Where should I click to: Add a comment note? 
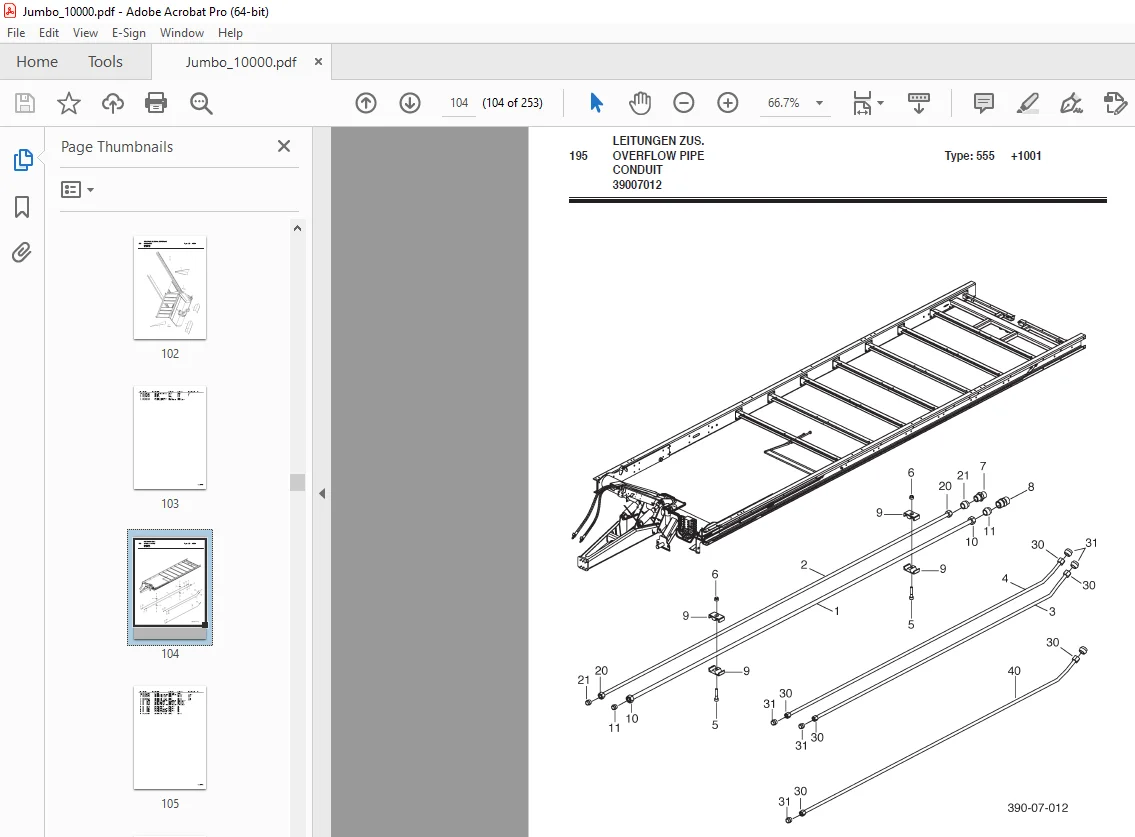pyautogui.click(x=984, y=103)
